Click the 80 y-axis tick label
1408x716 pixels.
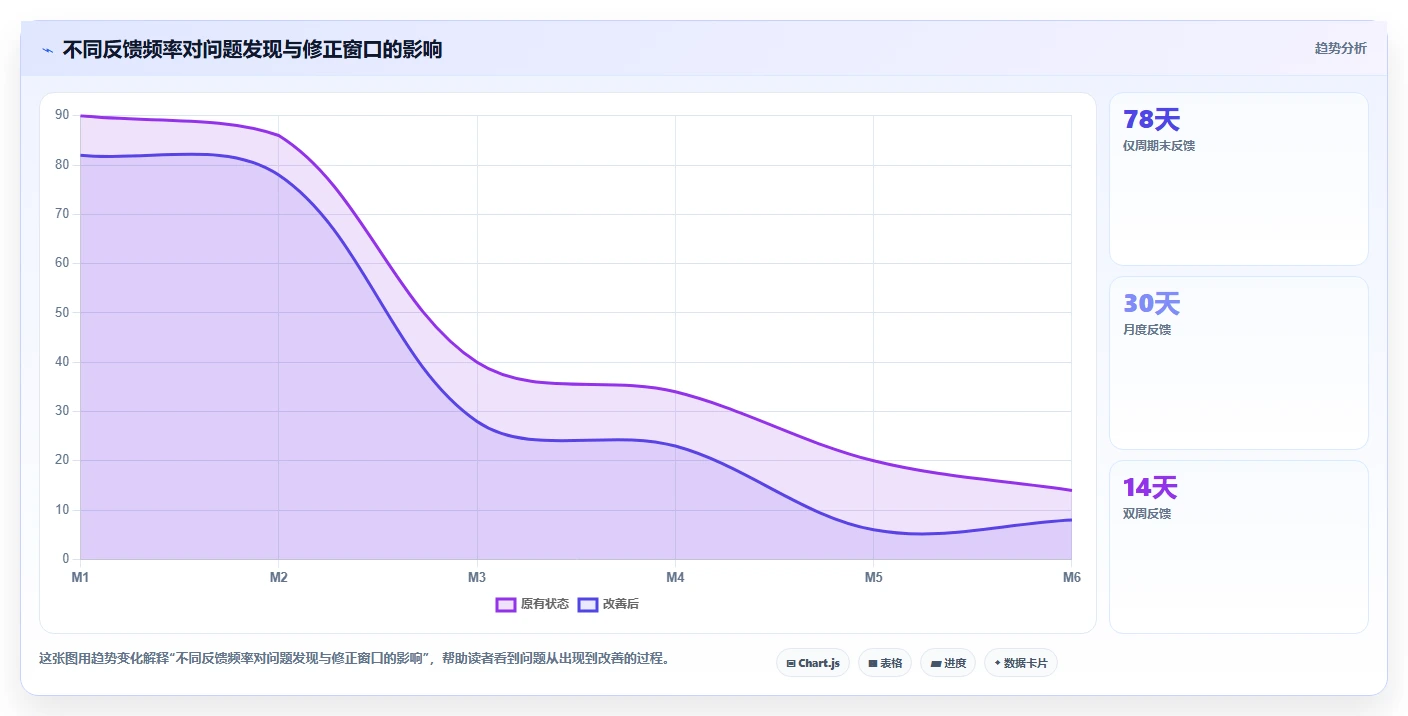(x=62, y=165)
